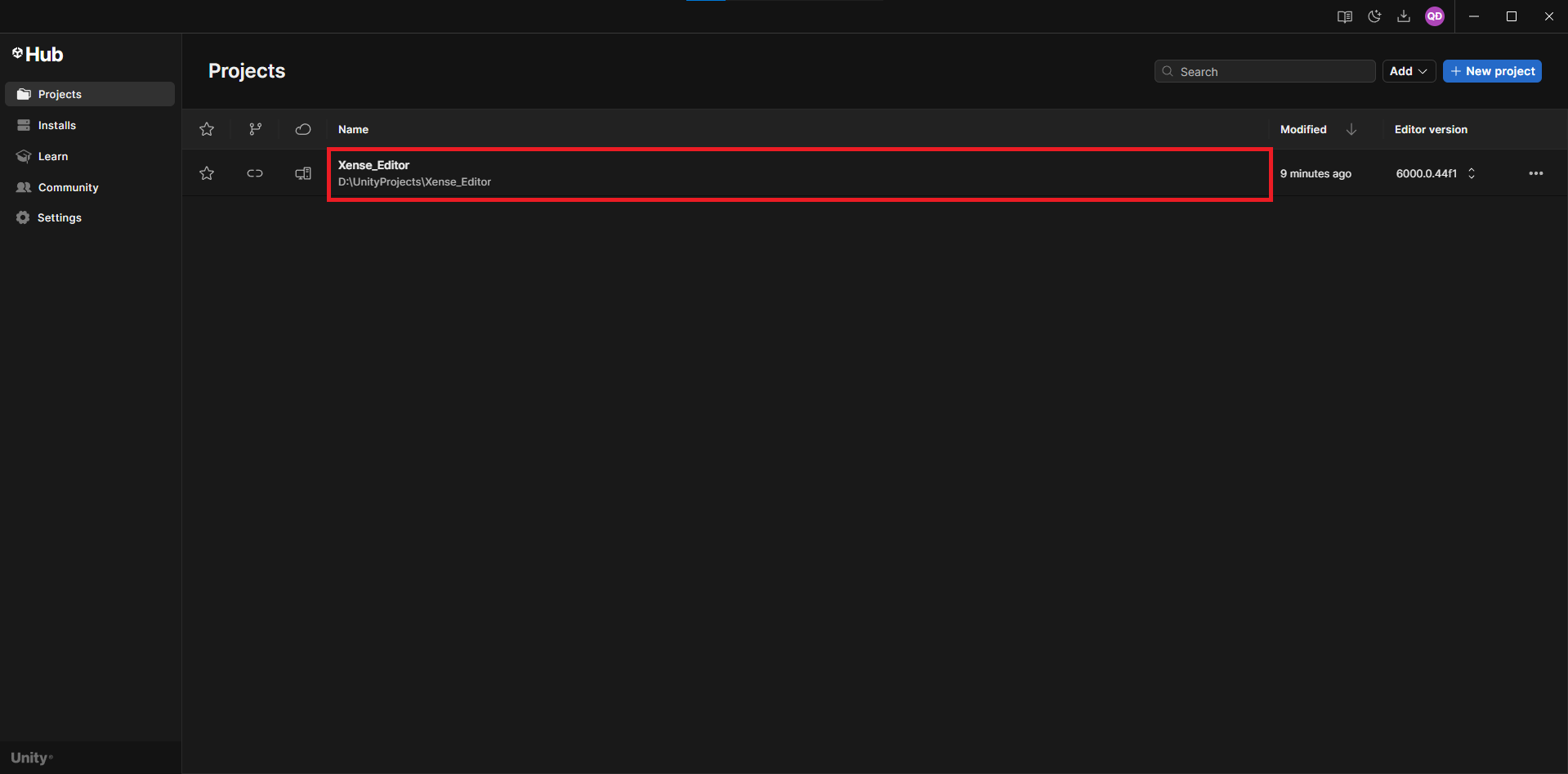Open the downloads icon in title bar
Viewport: 1568px width, 774px height.
pyautogui.click(x=1404, y=16)
